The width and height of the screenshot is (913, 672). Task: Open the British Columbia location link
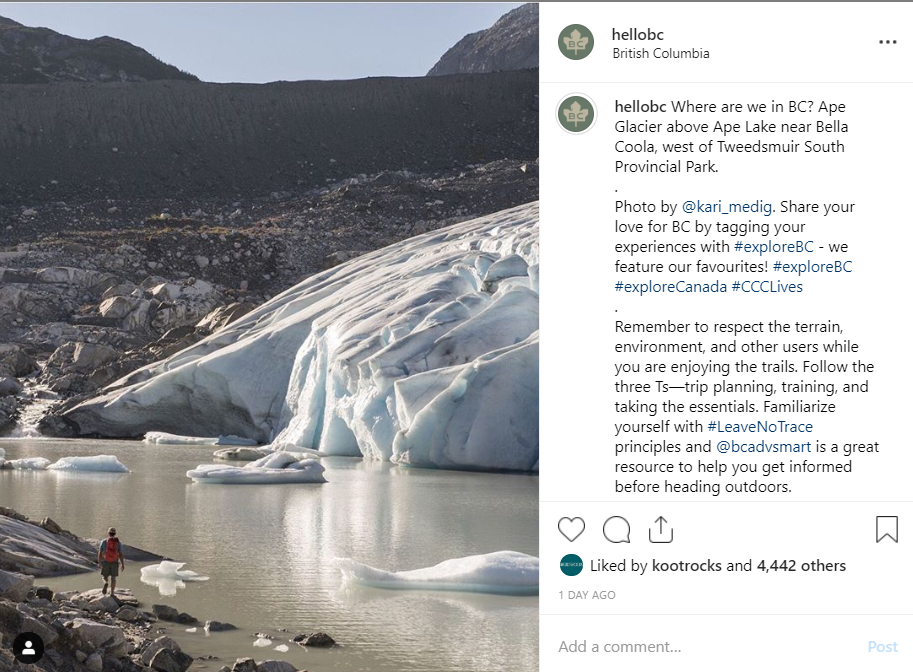coord(660,54)
